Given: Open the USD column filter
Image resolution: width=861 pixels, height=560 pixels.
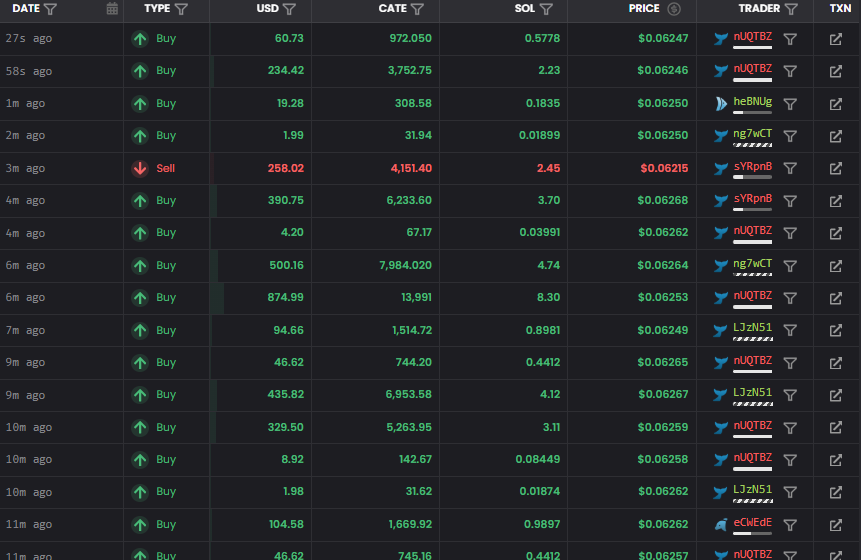Looking at the screenshot, I should pyautogui.click(x=289, y=9).
